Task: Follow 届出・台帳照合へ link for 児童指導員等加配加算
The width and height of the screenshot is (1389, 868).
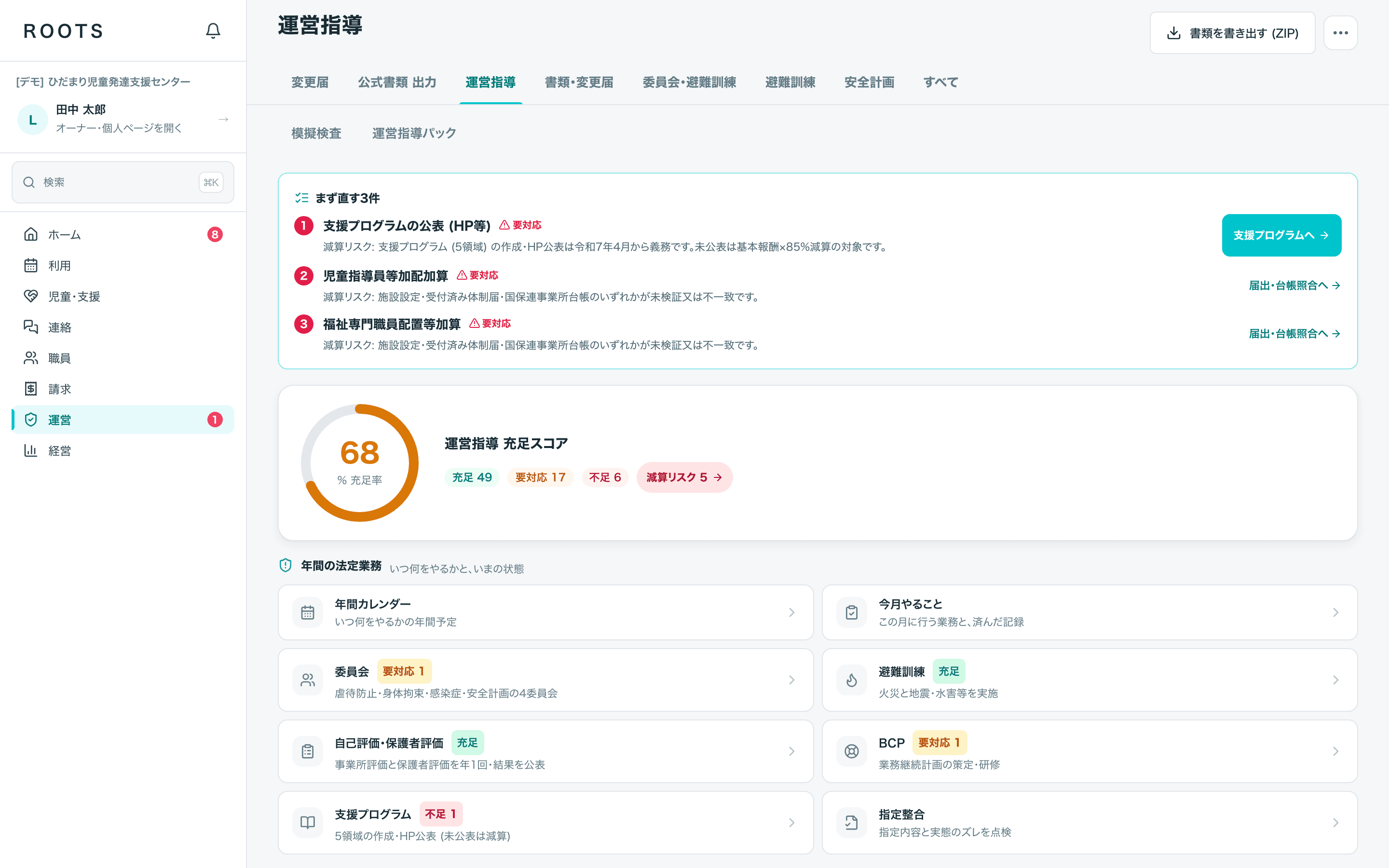Action: tap(1295, 285)
